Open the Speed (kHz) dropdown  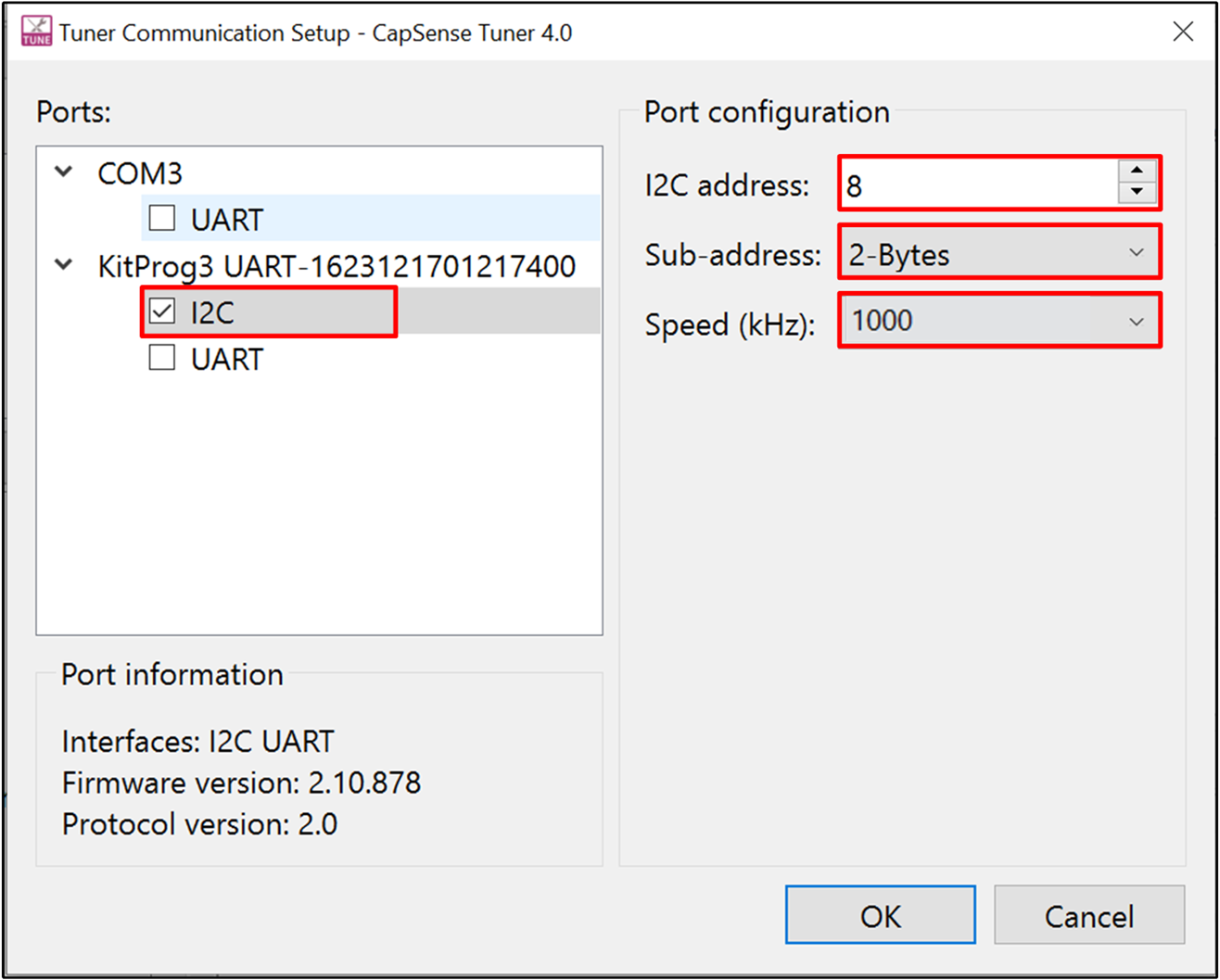[x=999, y=322]
